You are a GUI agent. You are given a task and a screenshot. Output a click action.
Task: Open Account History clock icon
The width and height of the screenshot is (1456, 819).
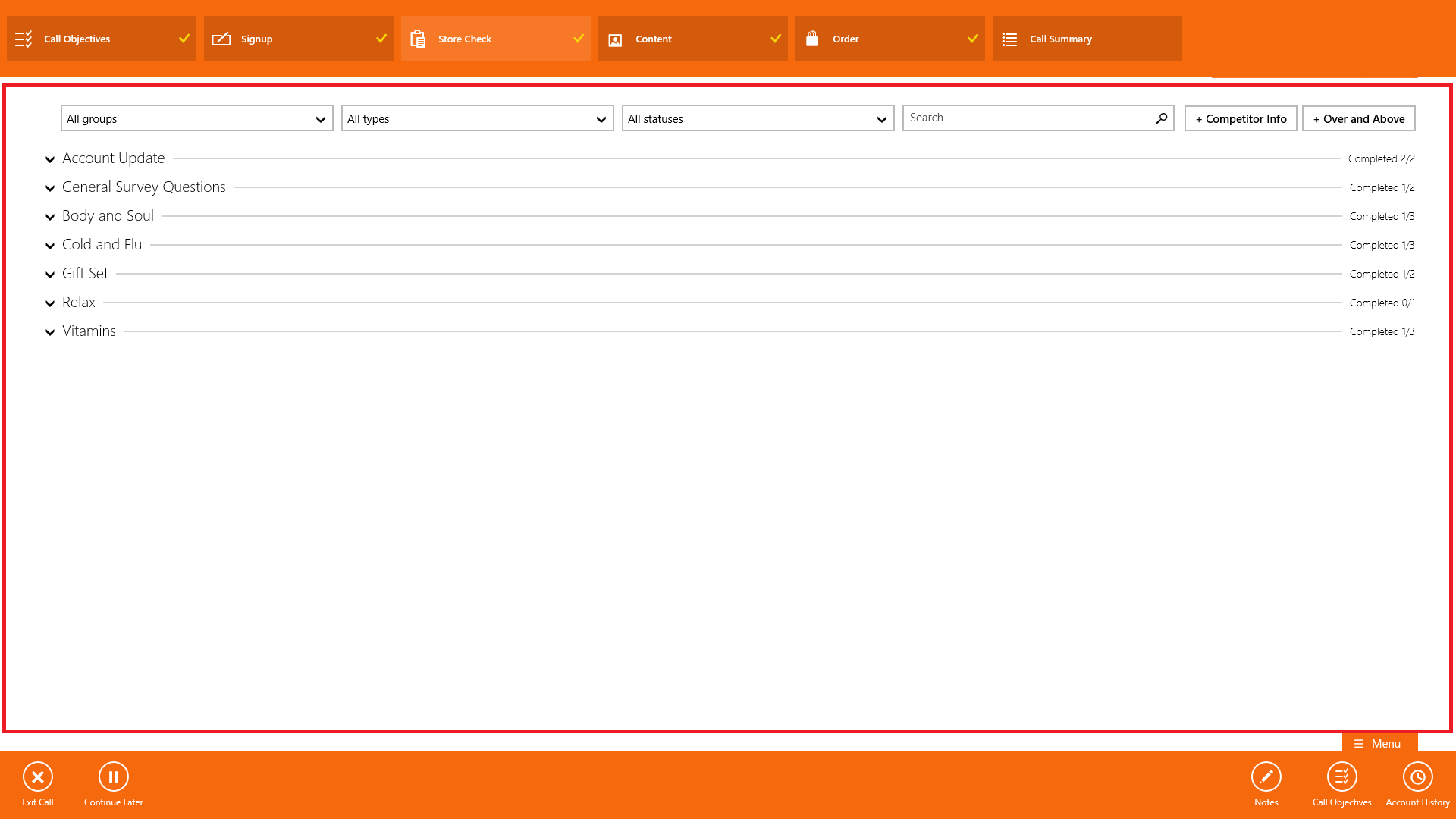point(1417,777)
